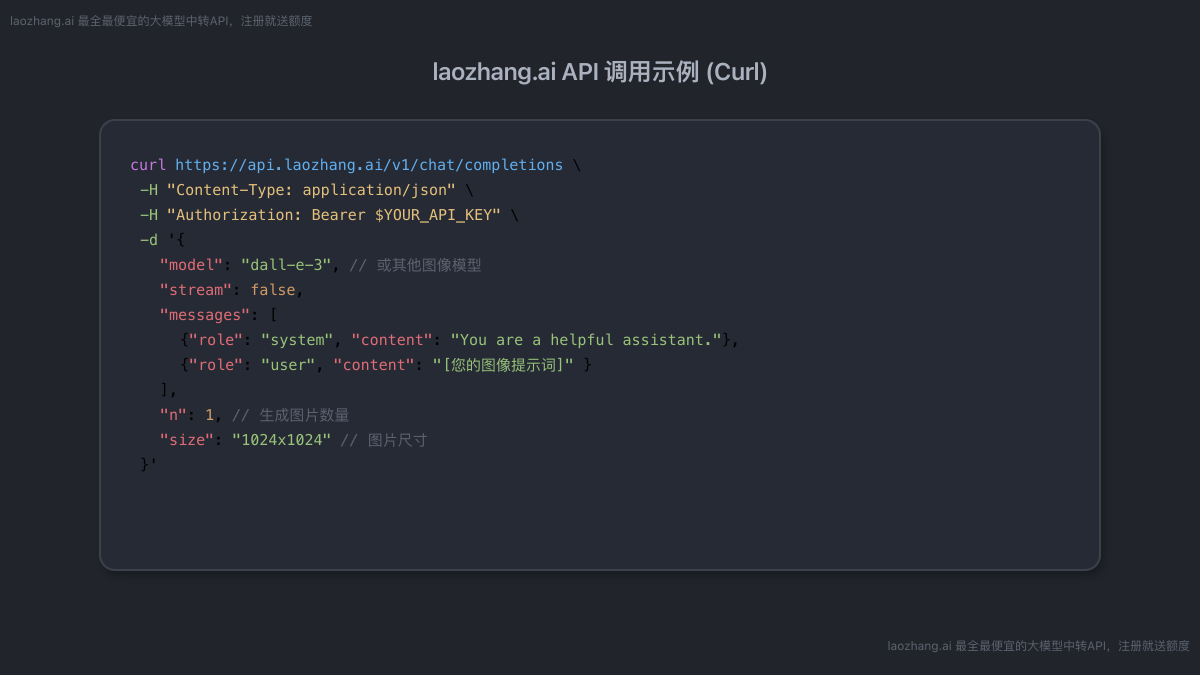The image size is (1200, 675).
Task: Click the URL https://api.laozhang.ai/v1/chat/completions
Action: coord(369,165)
